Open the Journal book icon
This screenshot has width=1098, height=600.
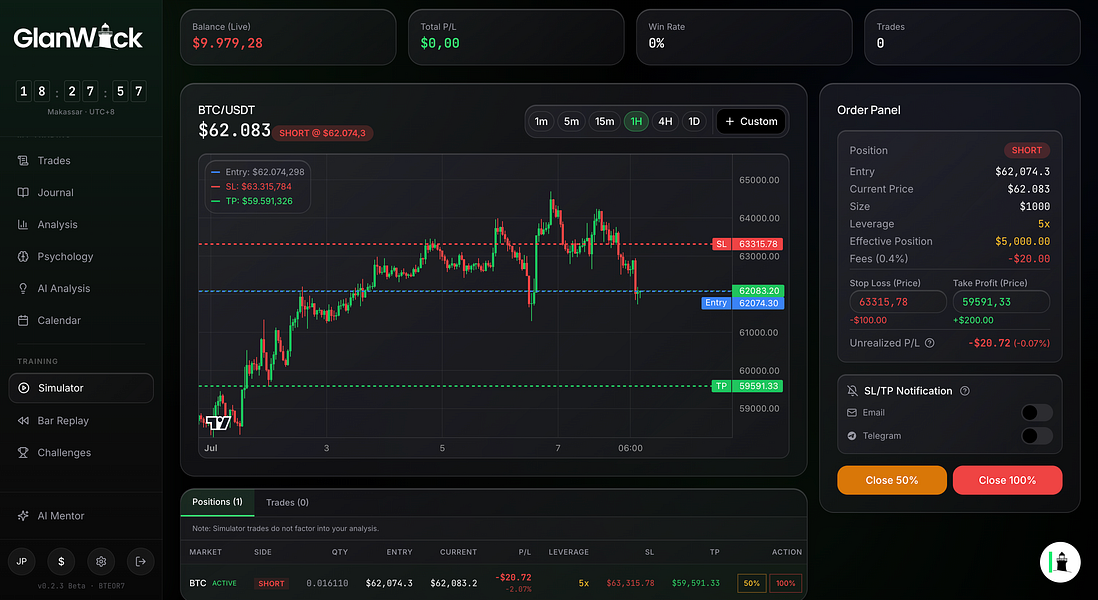tap(23, 193)
